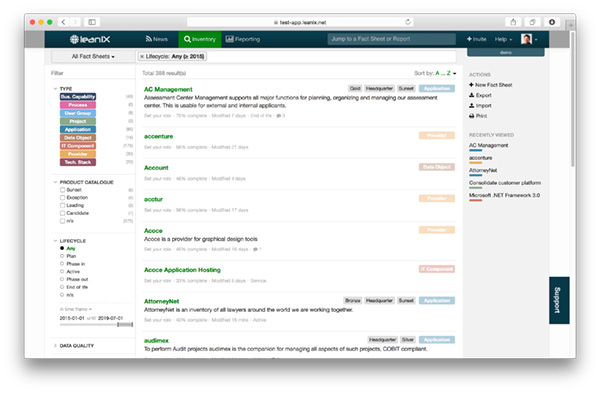Collapse the PRODUCT CATALOGUE section
The height and width of the screenshot is (393, 600).
coord(55,183)
